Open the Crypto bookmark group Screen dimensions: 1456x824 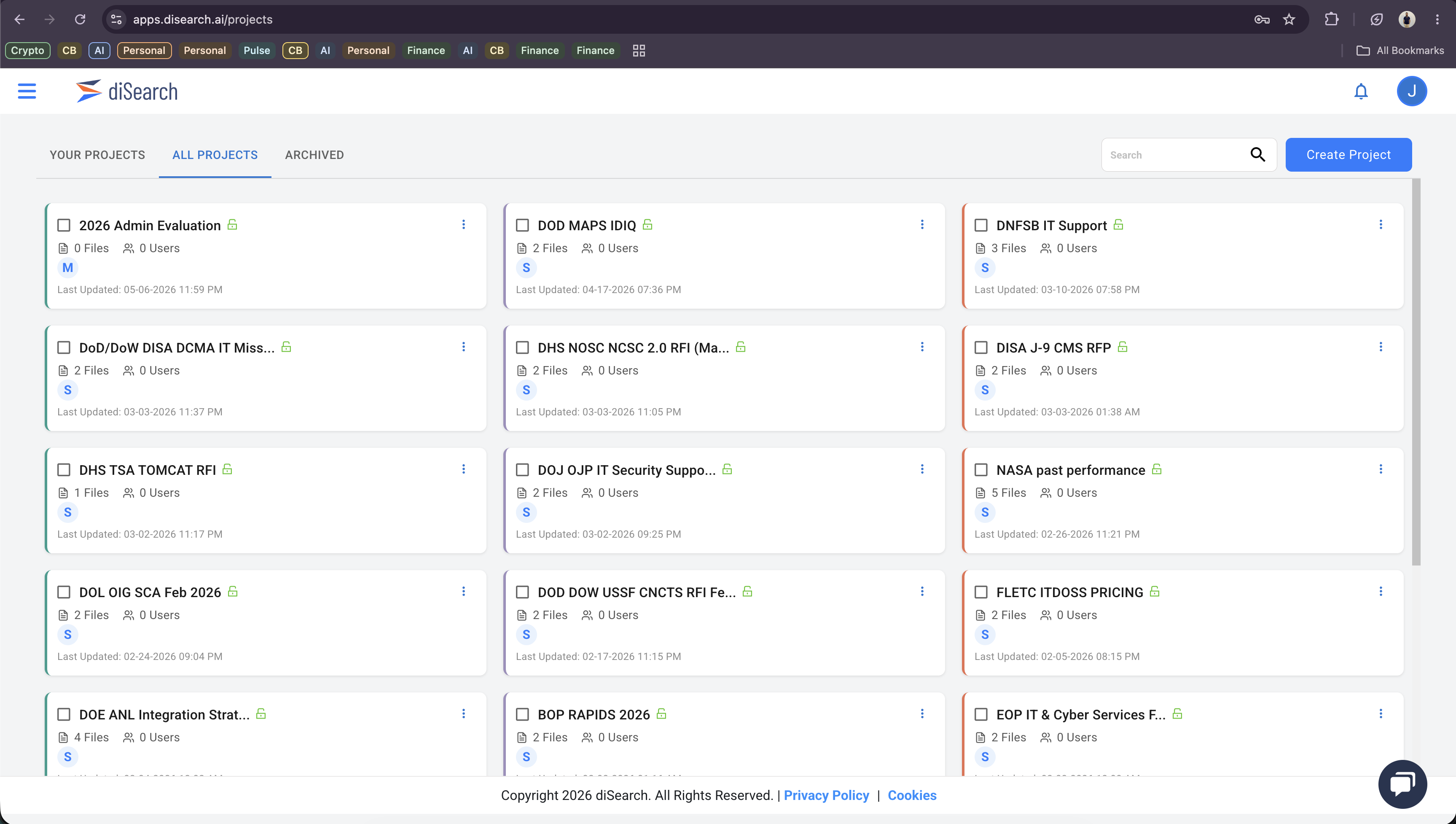click(x=28, y=50)
